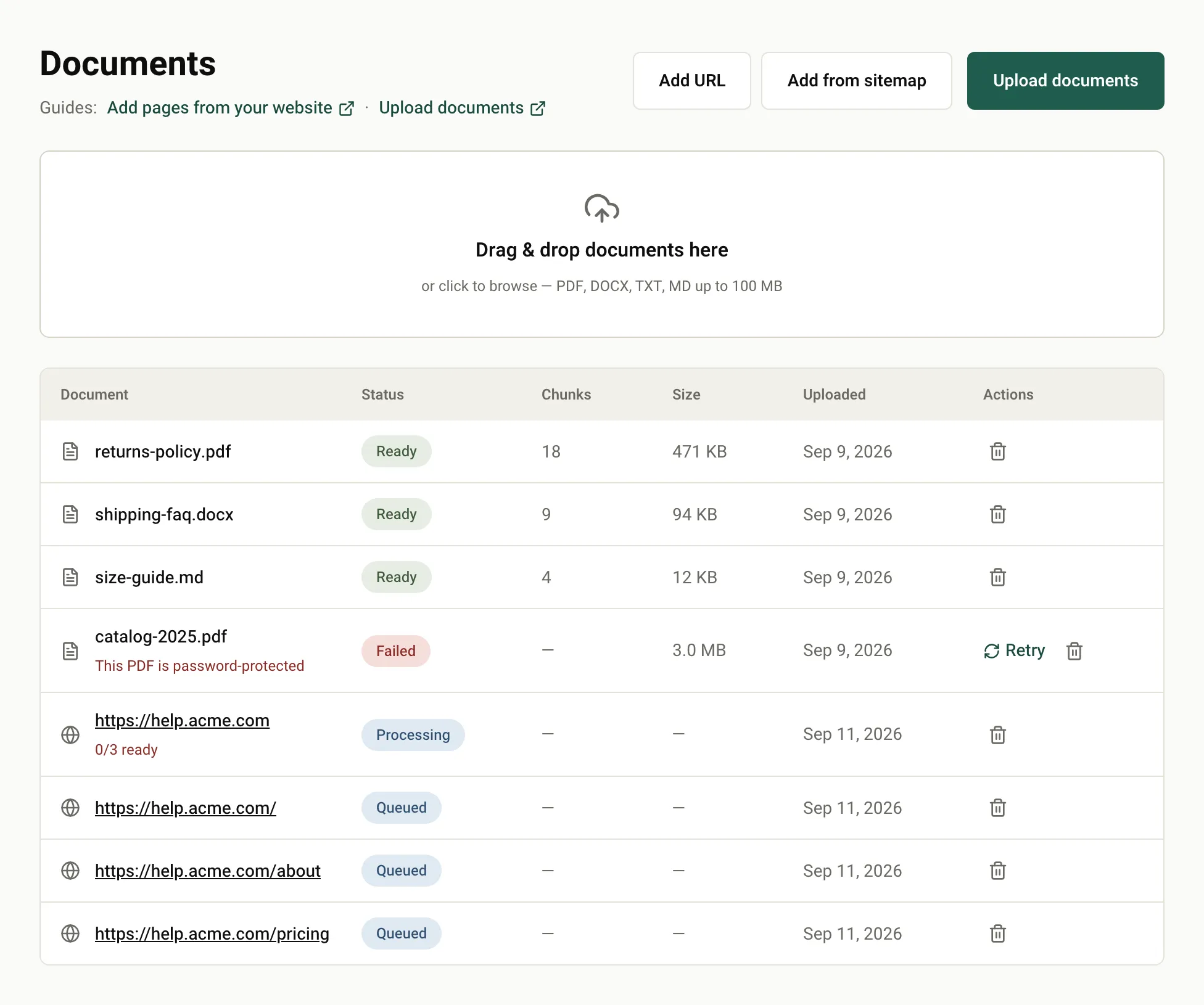1204x1005 pixels.
Task: Click the globe icon beside https://help.acme.com/about
Action: [x=70, y=871]
